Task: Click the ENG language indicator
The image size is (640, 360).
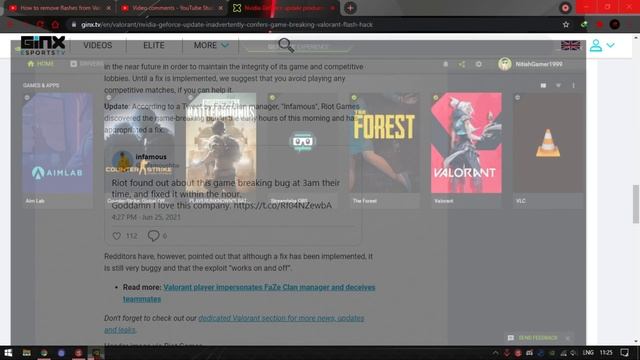Action: (x=588, y=353)
